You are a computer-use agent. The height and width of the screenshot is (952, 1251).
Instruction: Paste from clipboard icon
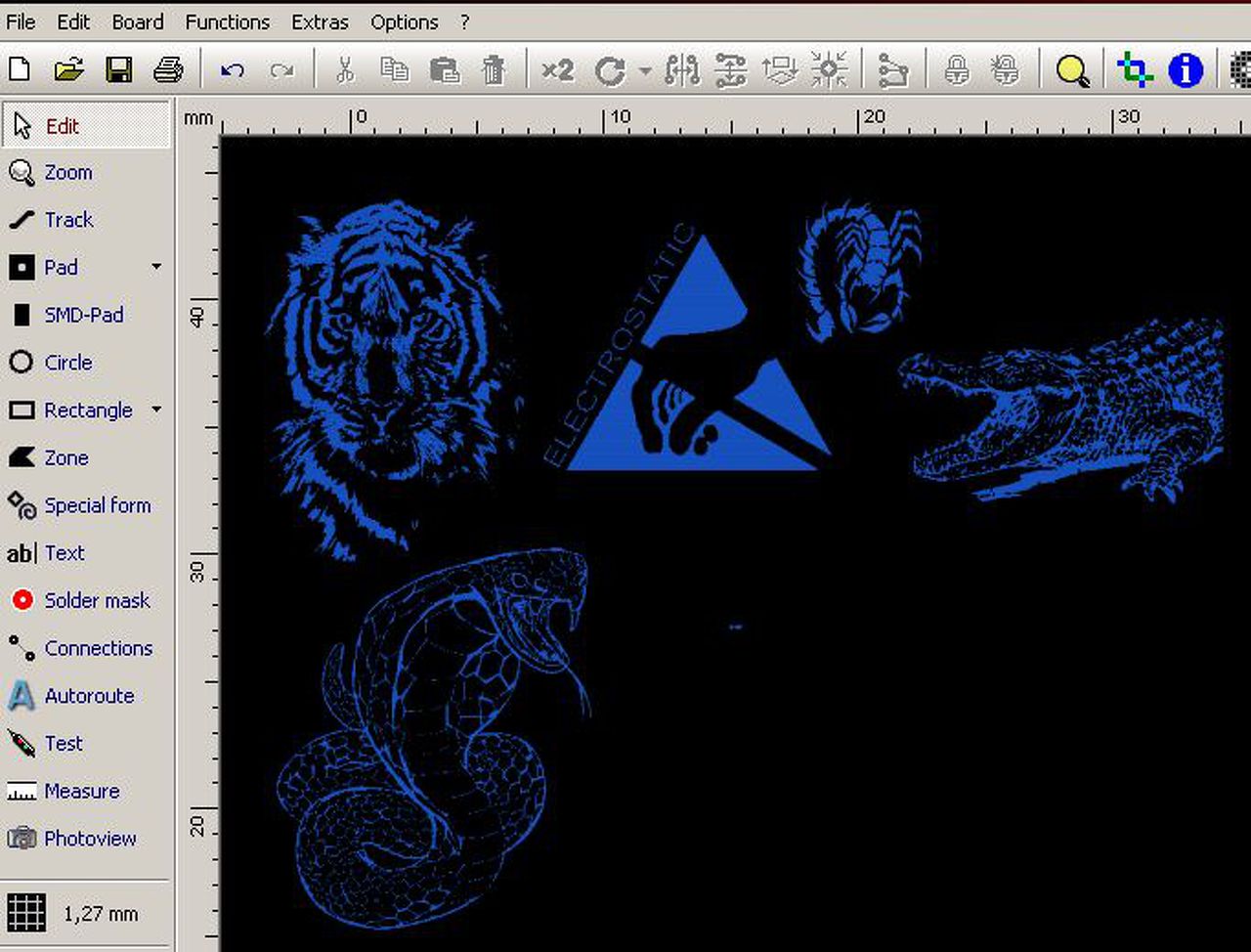(445, 69)
